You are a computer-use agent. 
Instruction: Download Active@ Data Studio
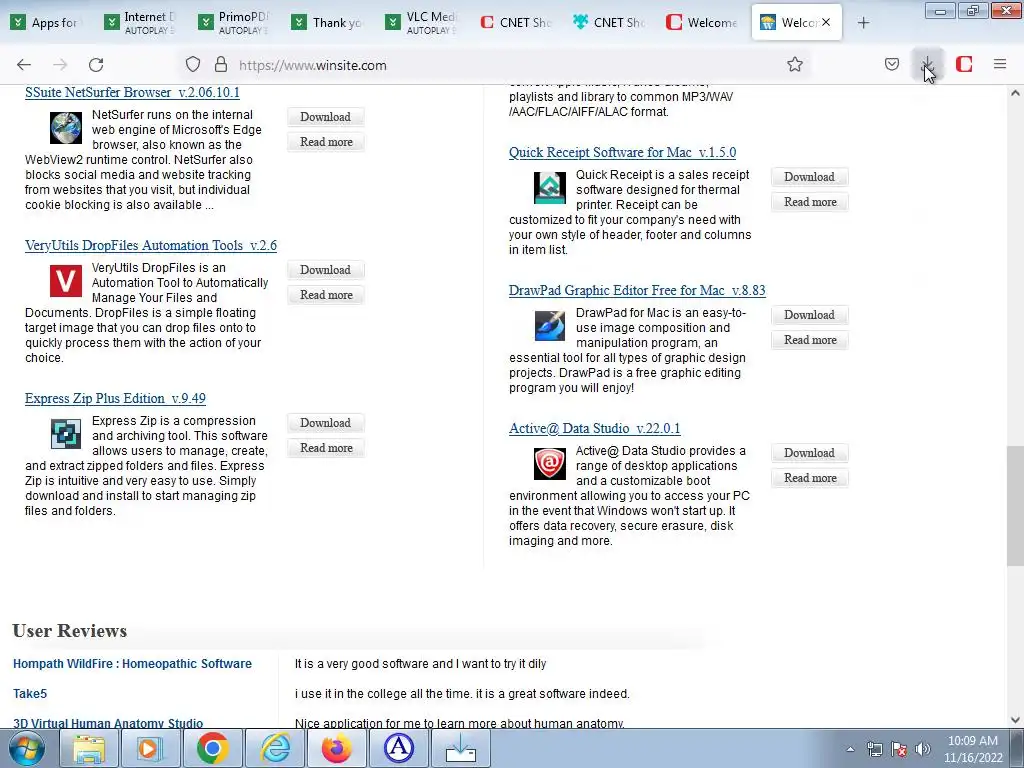pyautogui.click(x=809, y=453)
